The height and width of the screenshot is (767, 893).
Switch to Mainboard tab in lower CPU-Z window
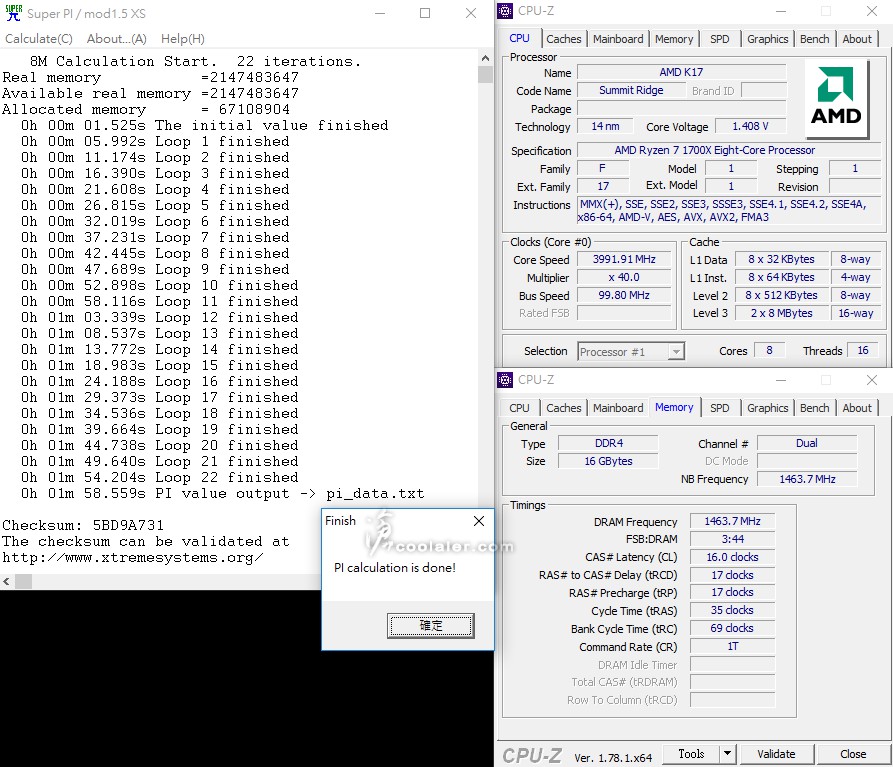618,408
